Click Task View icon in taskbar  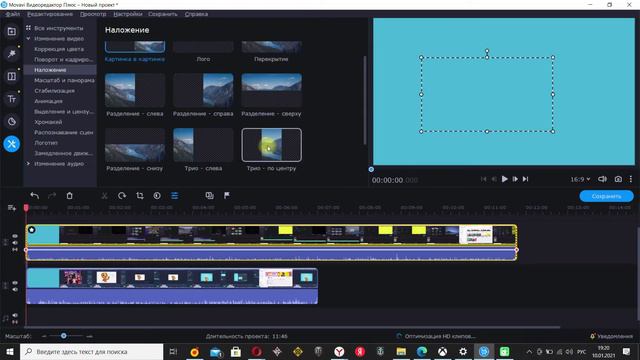[173, 351]
